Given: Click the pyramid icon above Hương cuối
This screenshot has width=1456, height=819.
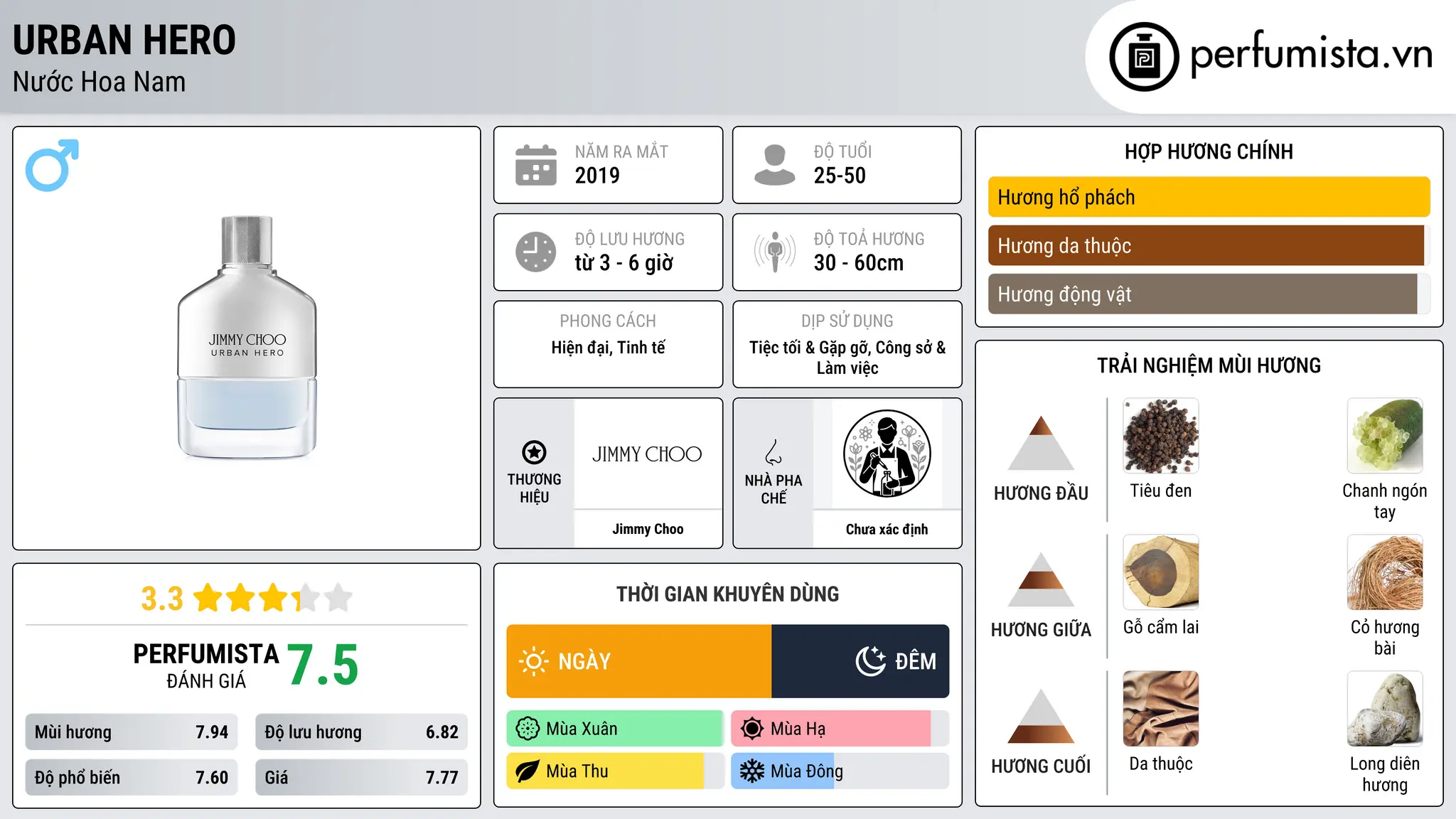Looking at the screenshot, I should [1041, 716].
